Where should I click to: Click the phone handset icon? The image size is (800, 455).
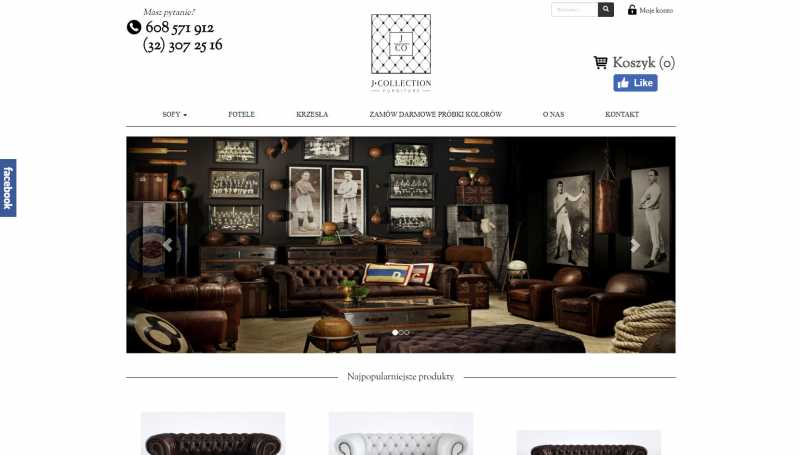[134, 27]
